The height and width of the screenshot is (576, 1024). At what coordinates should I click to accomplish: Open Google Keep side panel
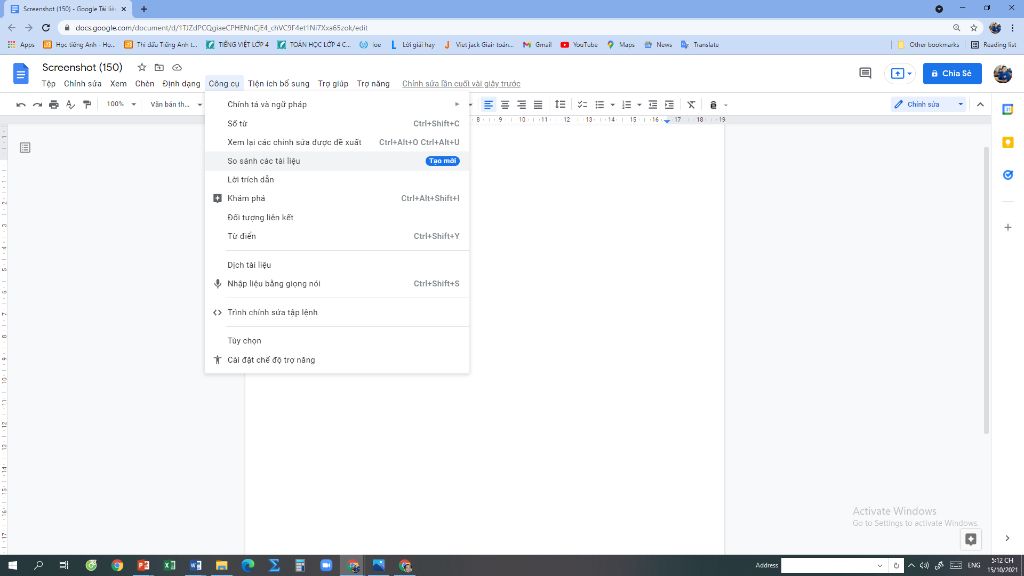(1008, 142)
